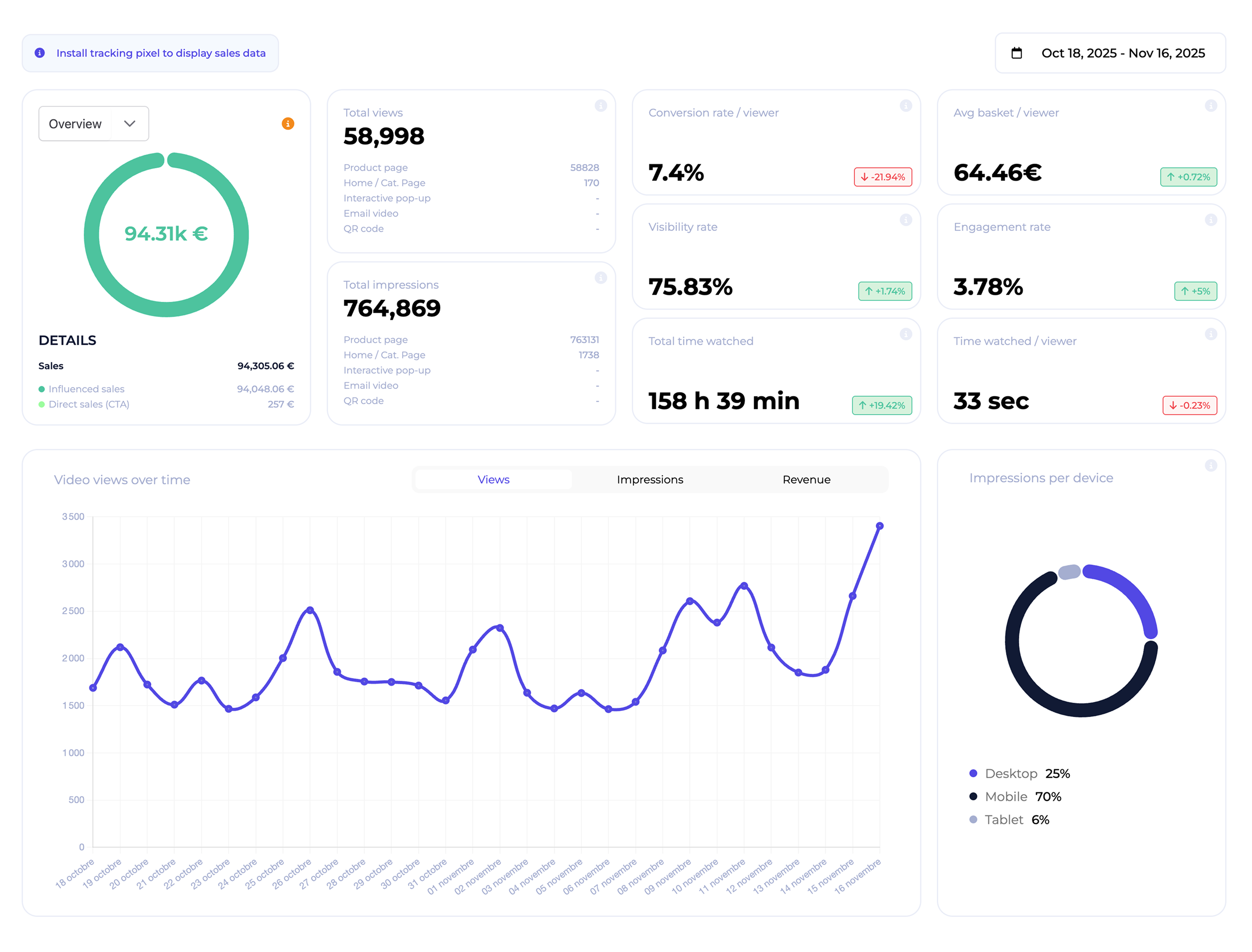Click the Total views info icon

(600, 106)
